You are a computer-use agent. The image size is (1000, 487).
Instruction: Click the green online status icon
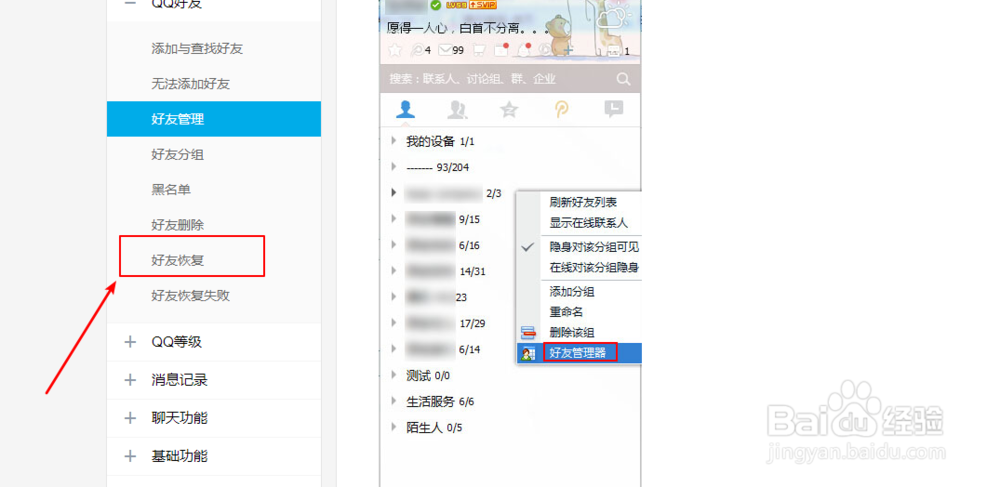coord(436,4)
